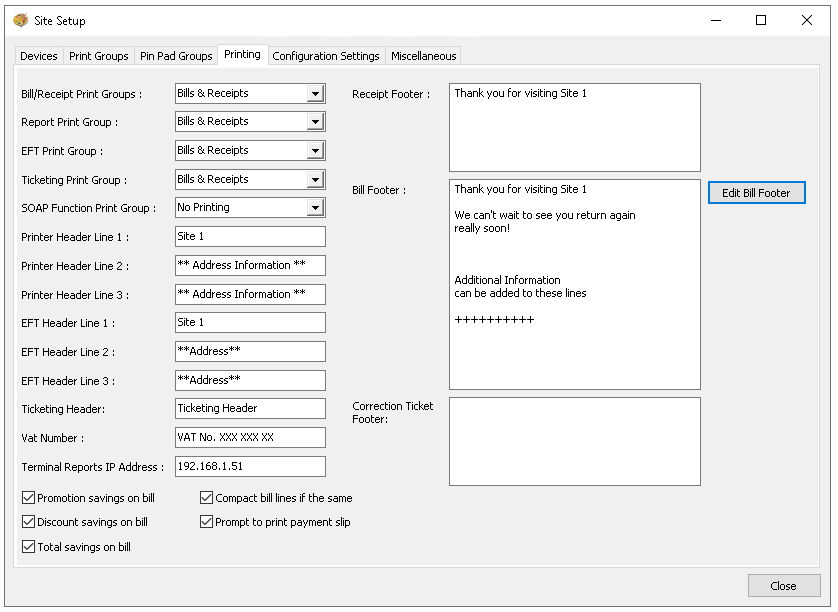The image size is (838, 612).
Task: Open the Print Groups tab
Action: [x=98, y=56]
